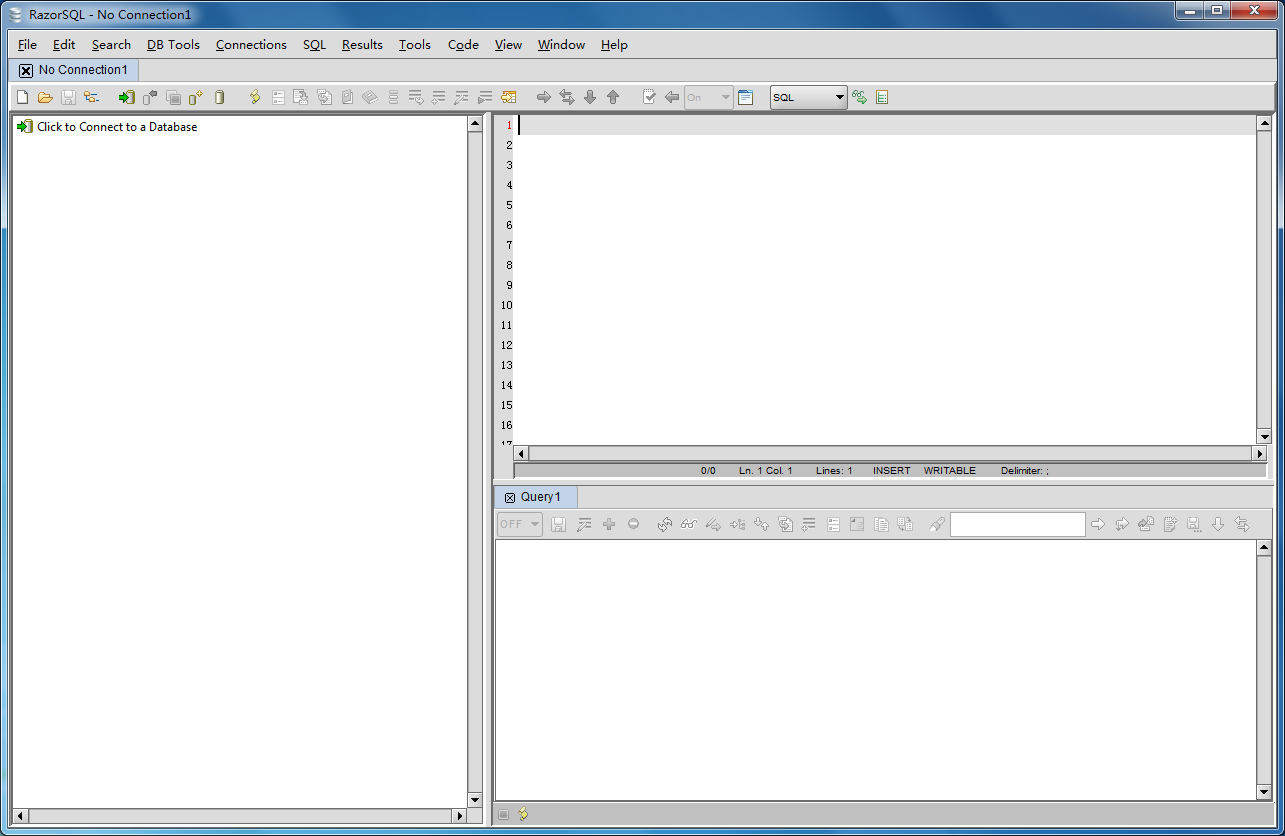Image resolution: width=1285 pixels, height=836 pixels.
Task: Click the 'Ln. 1 Col. 1' status text
Action: click(766, 470)
